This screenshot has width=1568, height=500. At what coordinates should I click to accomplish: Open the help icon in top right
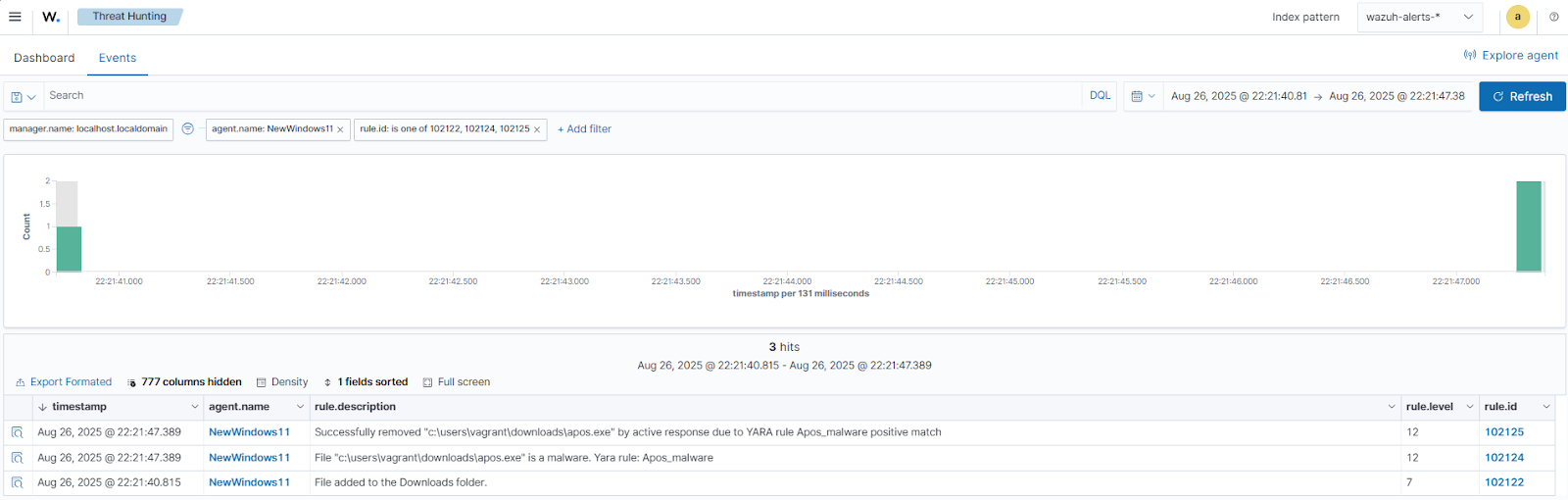1553,17
